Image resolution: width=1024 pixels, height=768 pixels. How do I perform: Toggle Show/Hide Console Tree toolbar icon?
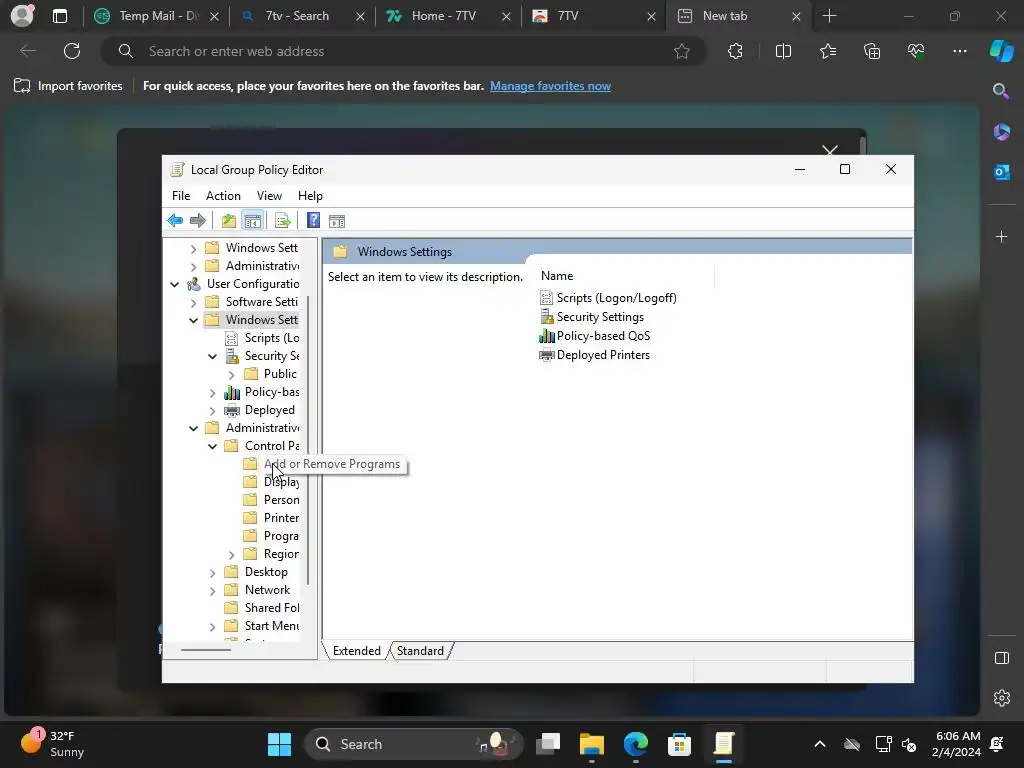[252, 221]
